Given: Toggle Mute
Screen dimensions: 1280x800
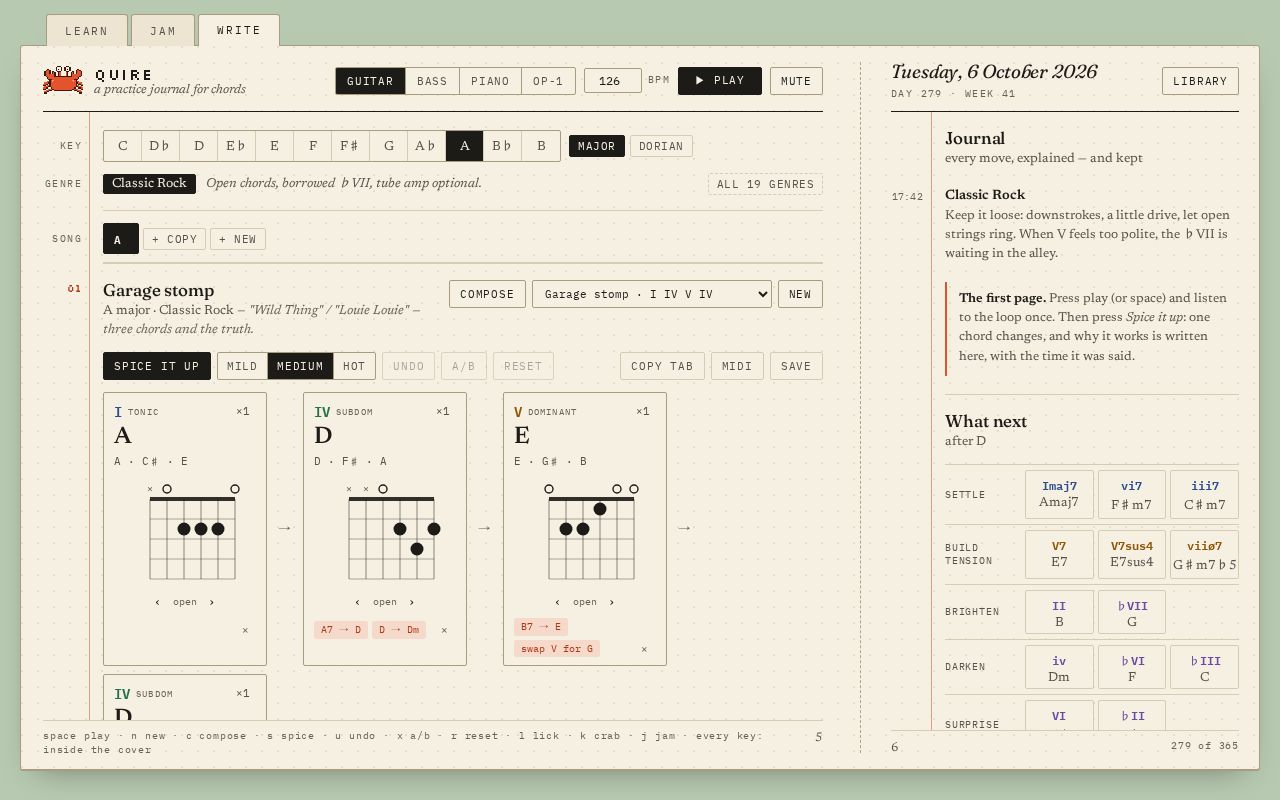Looking at the screenshot, I should pos(796,81).
